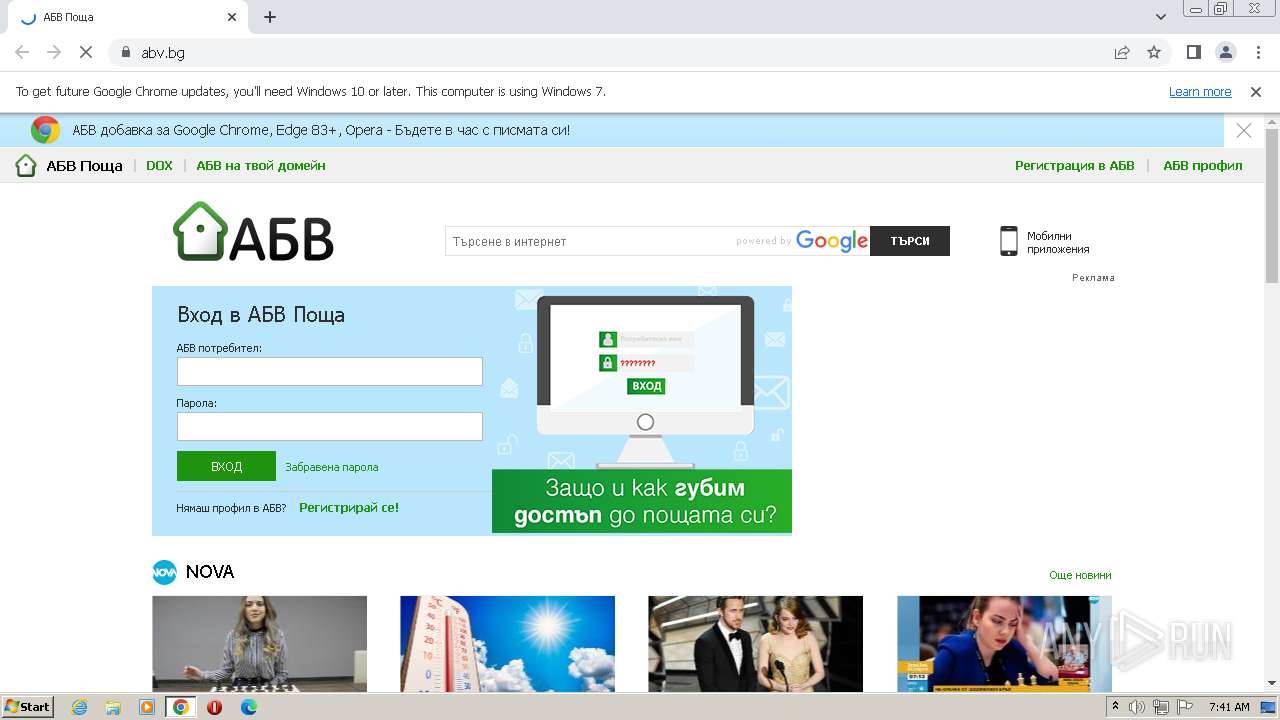This screenshot has height=720, width=1280.
Task: Open Chrome side panel
Action: click(x=1193, y=52)
